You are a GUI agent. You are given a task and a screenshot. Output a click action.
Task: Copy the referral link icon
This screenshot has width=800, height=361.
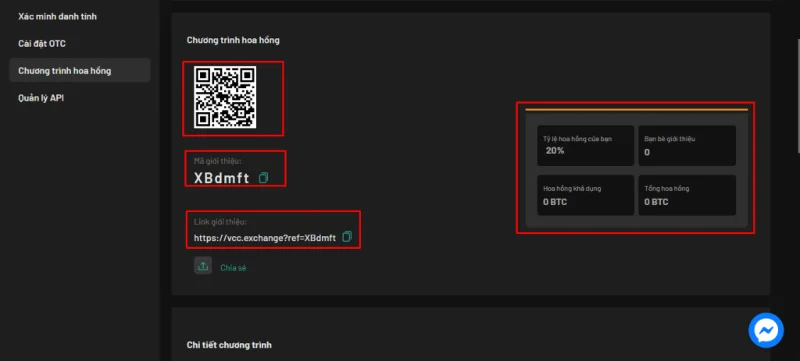click(x=347, y=237)
